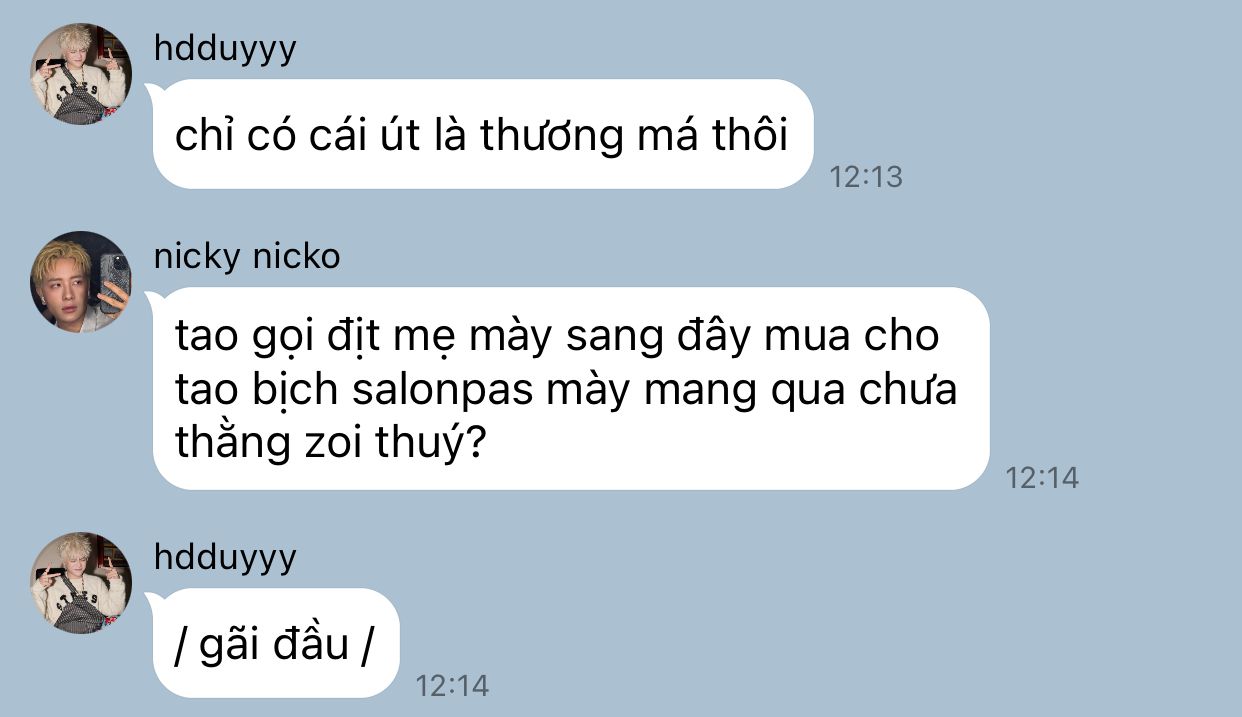
Task: Click hdduyyy name above "/ gãi đầu /" bubble
Action: click(225, 556)
